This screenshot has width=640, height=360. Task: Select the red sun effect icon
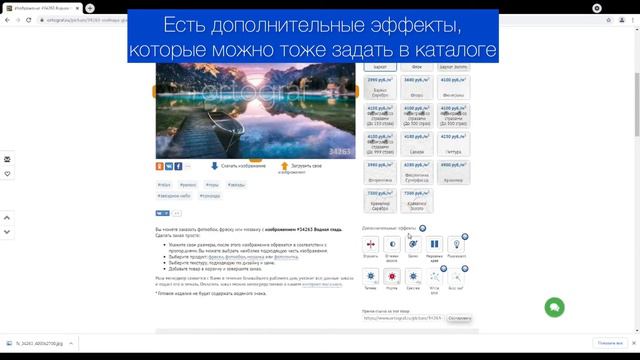point(392,276)
